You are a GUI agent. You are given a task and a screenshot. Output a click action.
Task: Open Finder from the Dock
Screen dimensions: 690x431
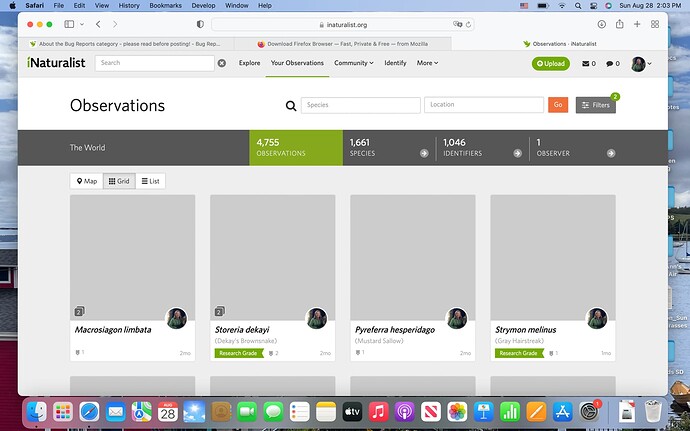[x=37, y=412]
